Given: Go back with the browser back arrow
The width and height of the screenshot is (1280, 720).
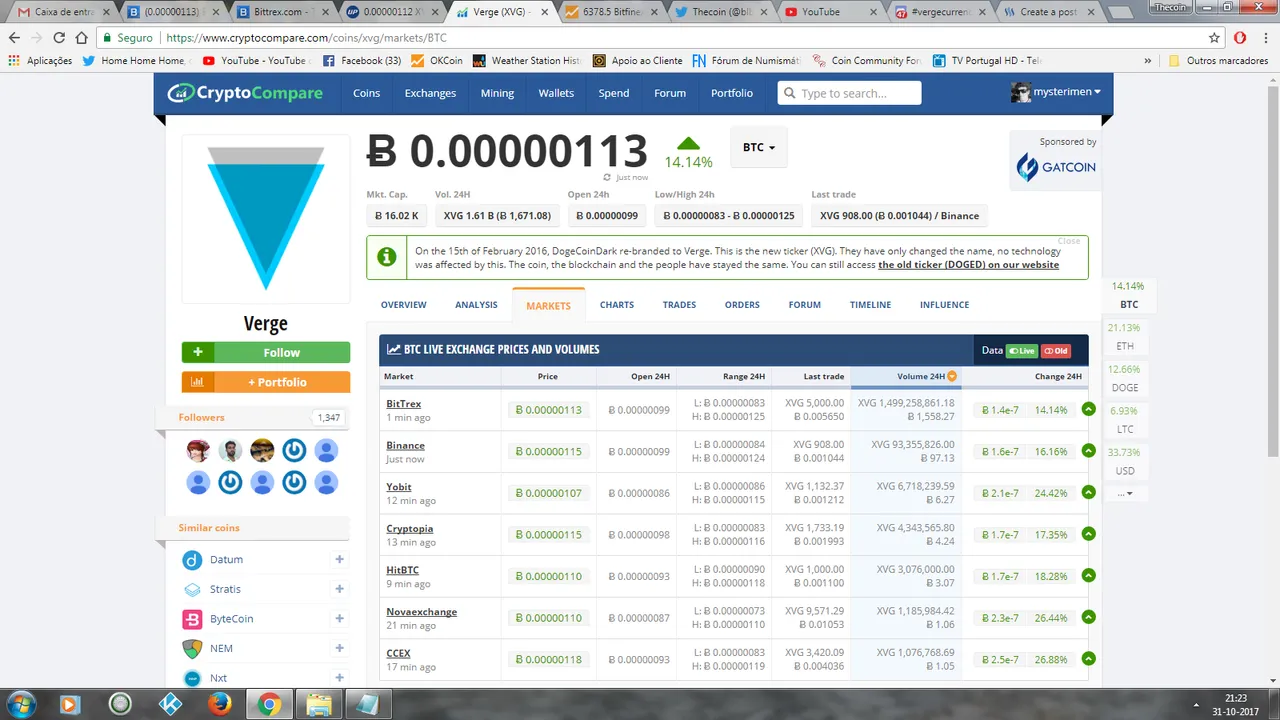Looking at the screenshot, I should [14, 37].
